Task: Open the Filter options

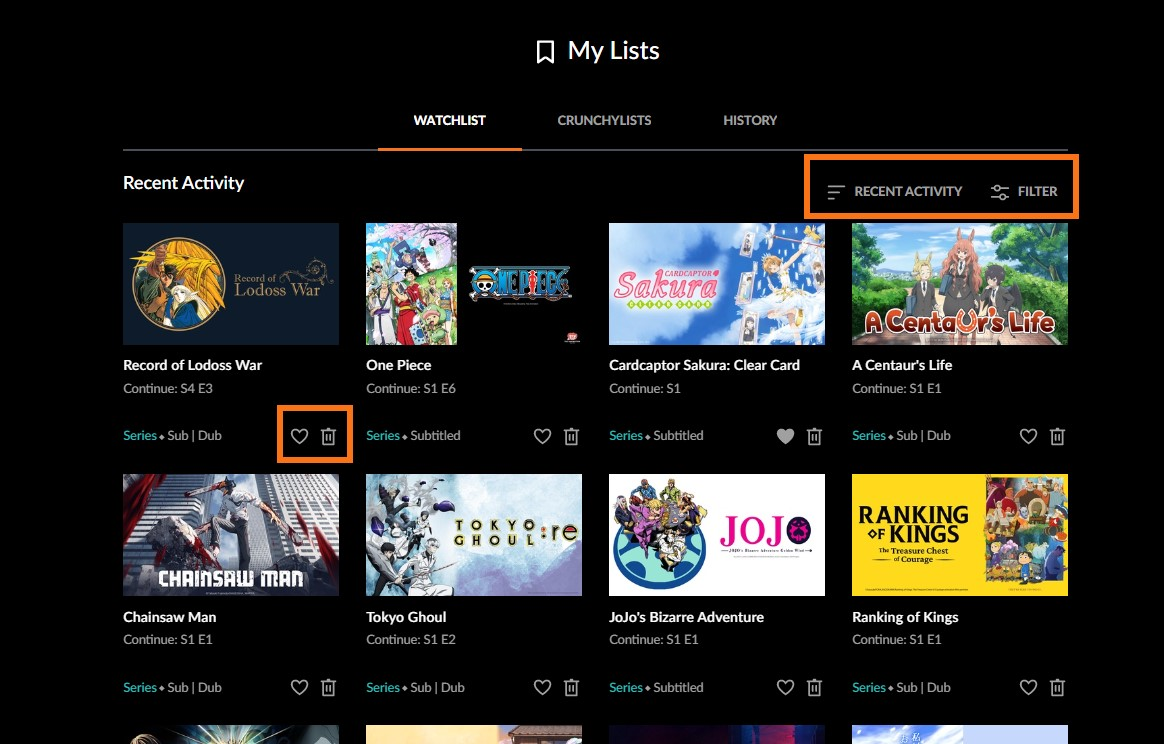Action: tap(1024, 192)
